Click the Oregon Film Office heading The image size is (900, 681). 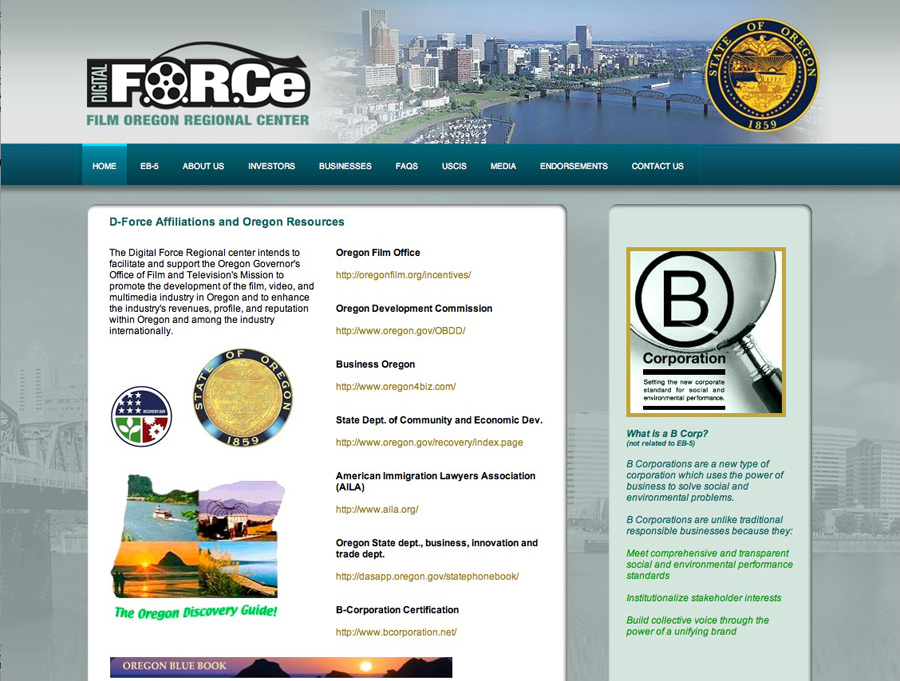coord(378,253)
